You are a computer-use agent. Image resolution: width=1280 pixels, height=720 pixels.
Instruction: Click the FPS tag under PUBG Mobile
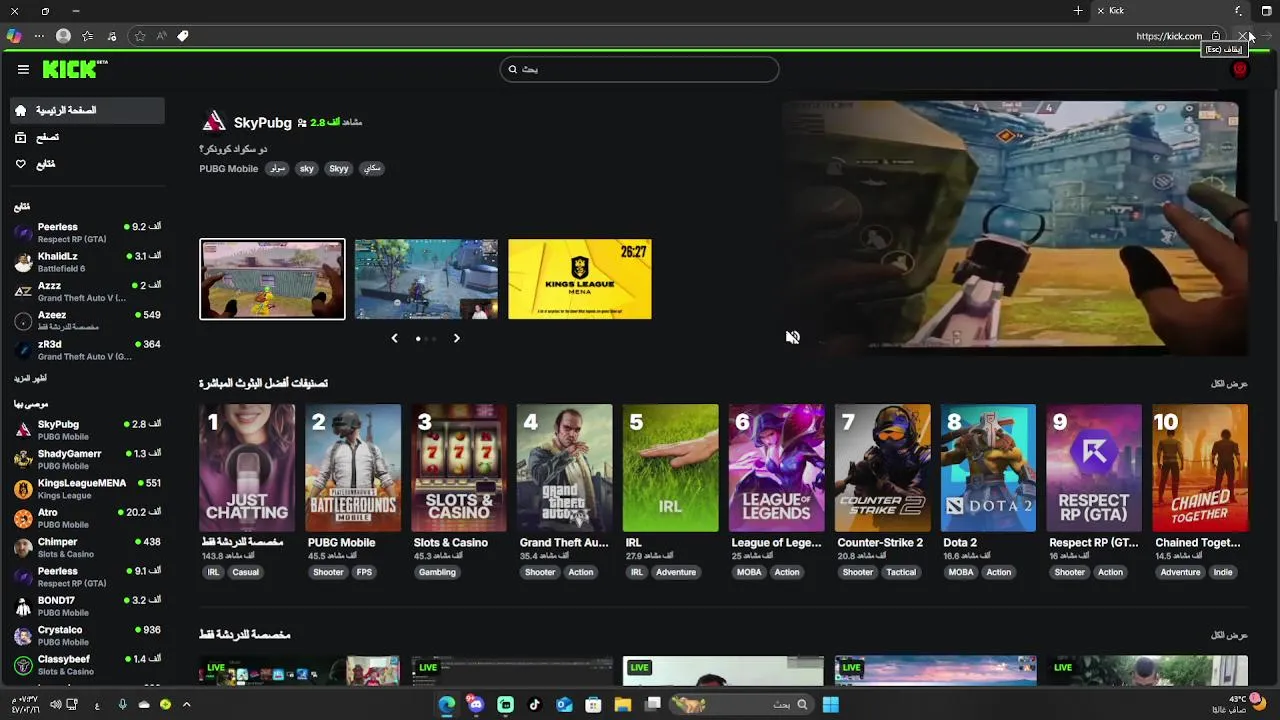tap(364, 572)
